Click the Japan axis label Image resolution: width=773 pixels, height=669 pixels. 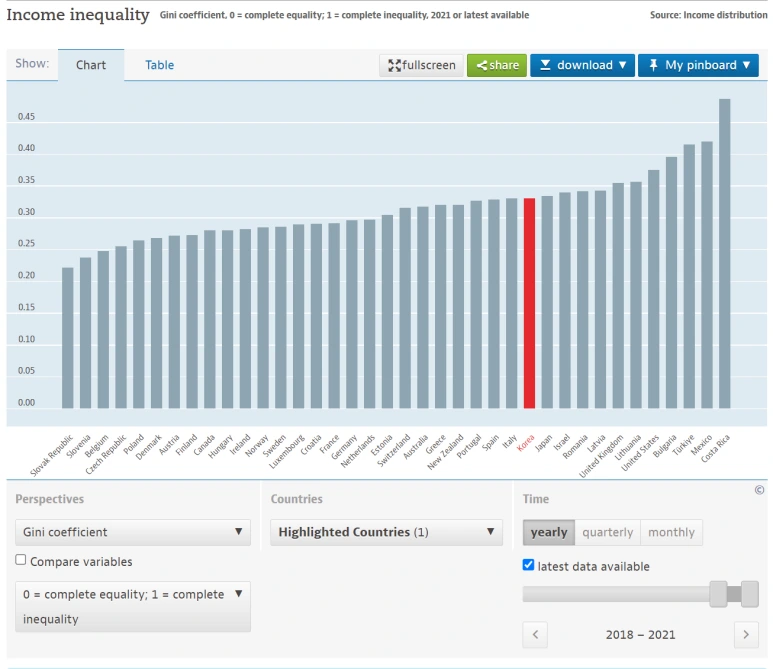(543, 443)
